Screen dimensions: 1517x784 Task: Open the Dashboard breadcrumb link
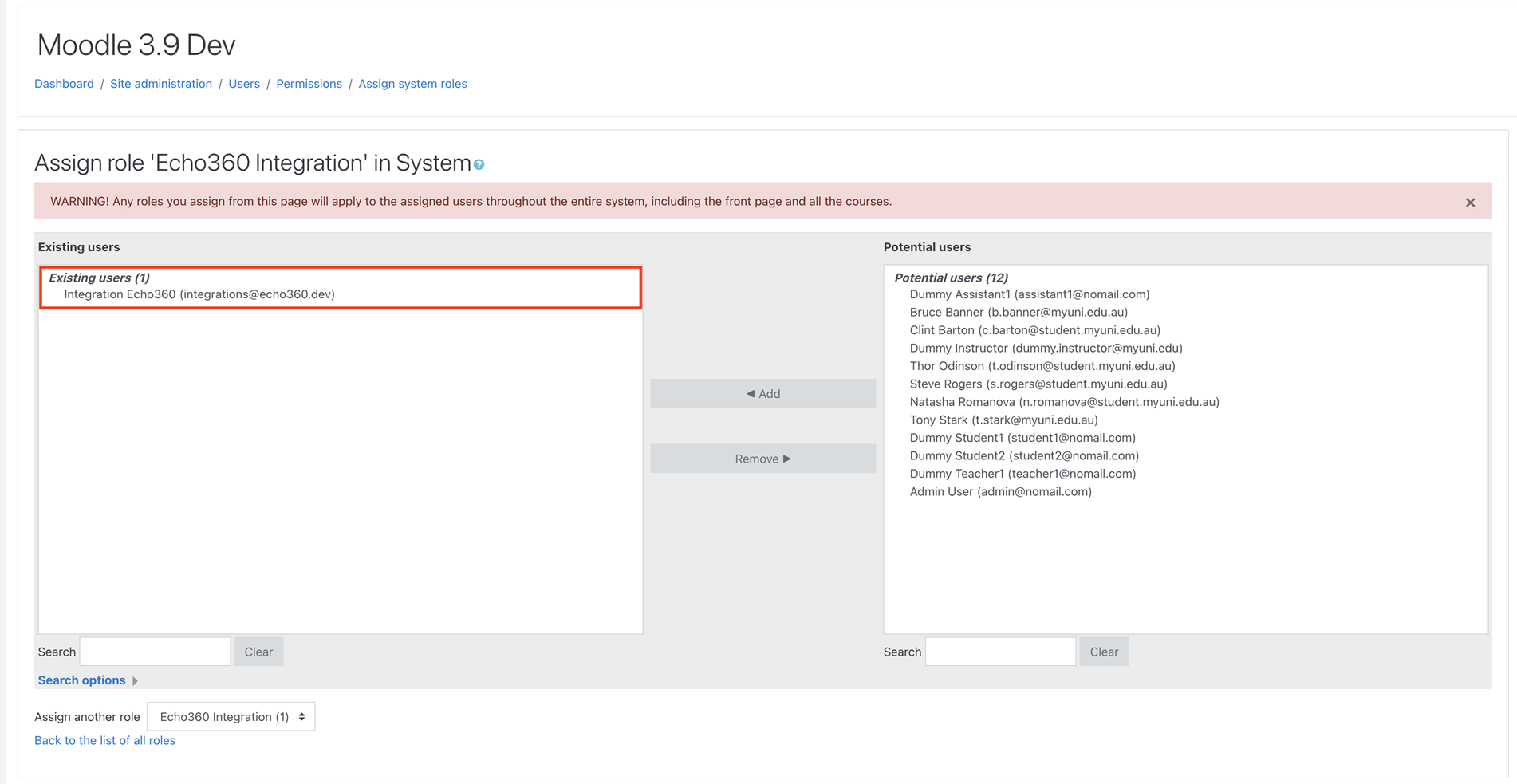coord(64,84)
